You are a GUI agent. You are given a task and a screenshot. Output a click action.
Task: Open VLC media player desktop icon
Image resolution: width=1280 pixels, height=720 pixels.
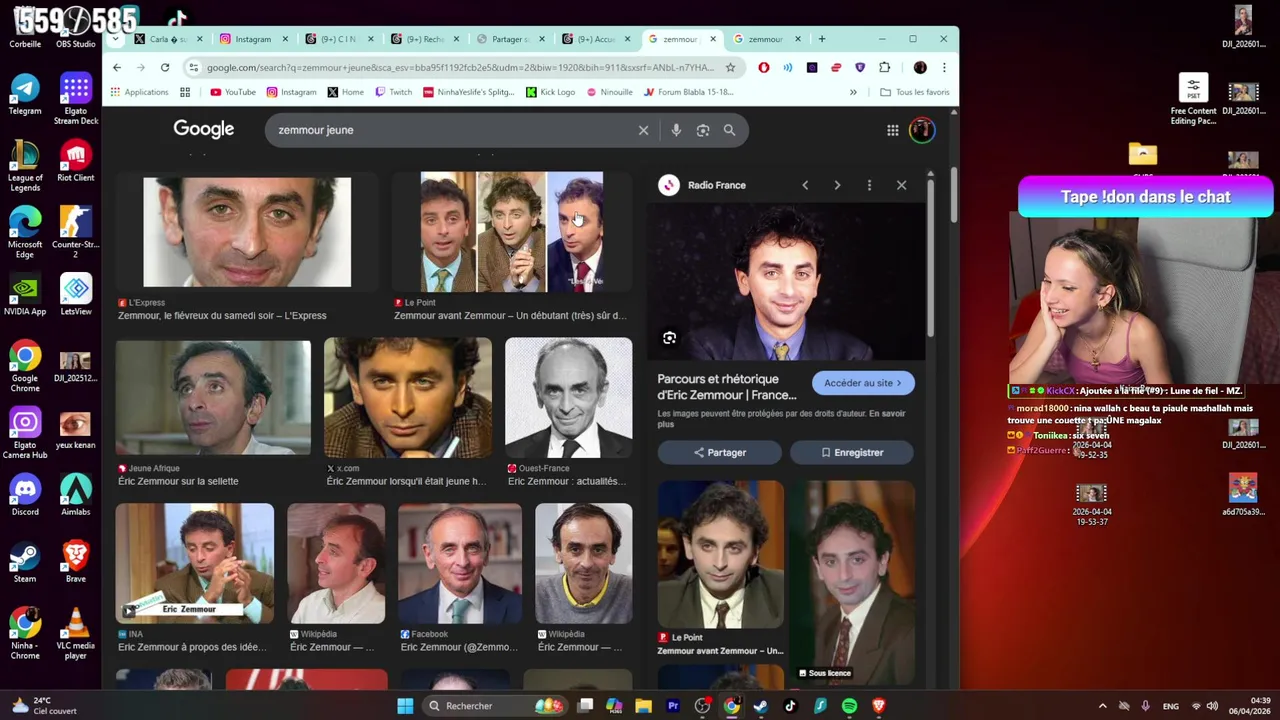click(76, 634)
